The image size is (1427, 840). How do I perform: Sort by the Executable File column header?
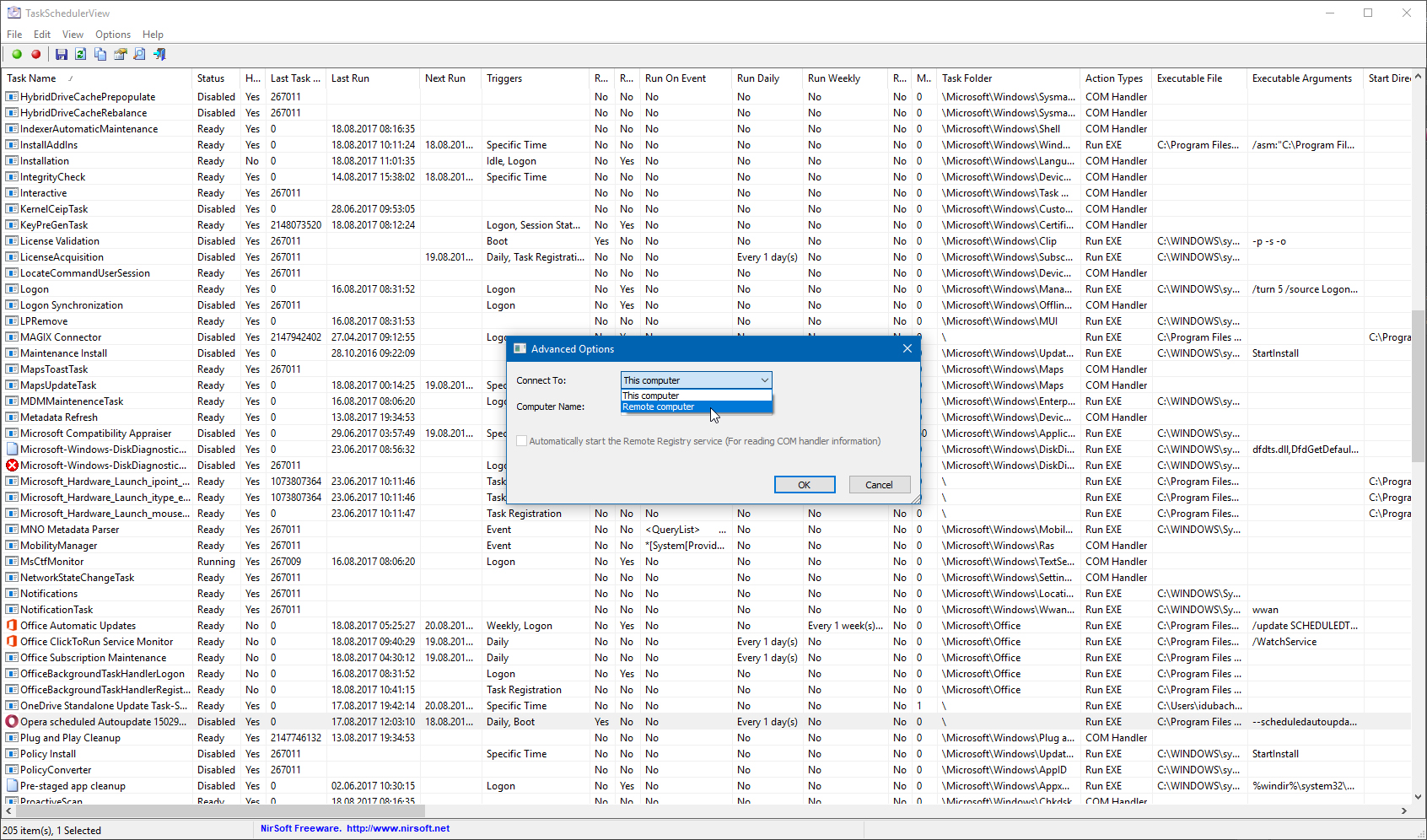[1200, 78]
